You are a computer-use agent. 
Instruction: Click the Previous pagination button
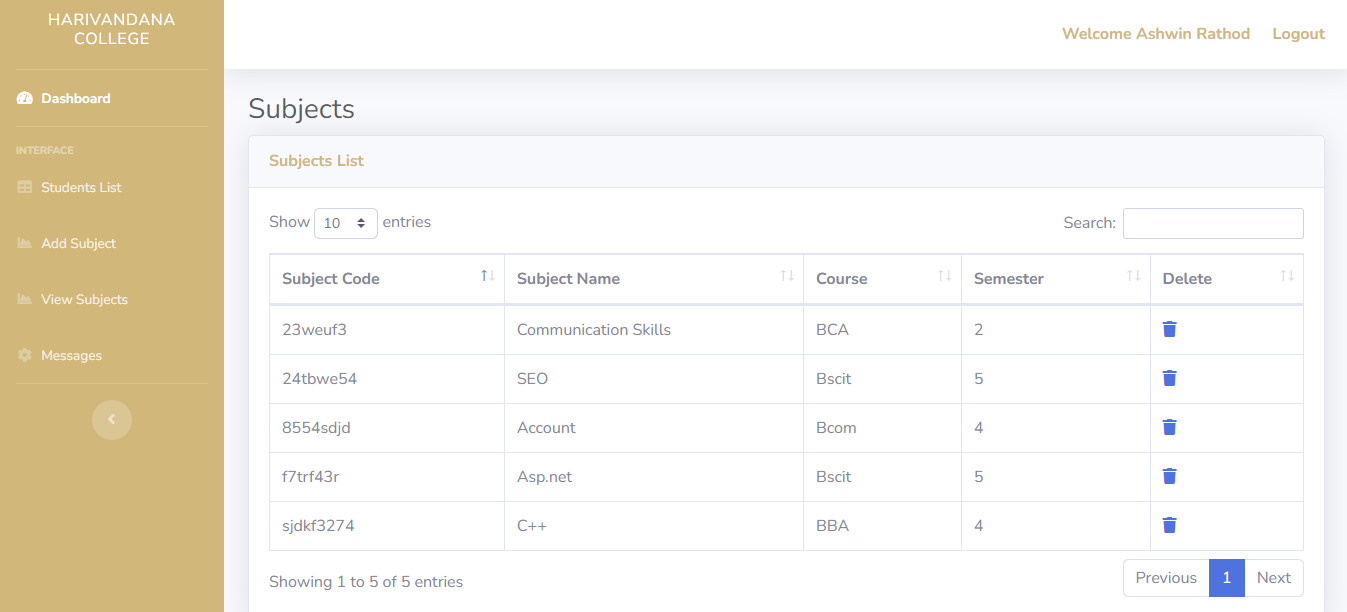tap(1165, 577)
